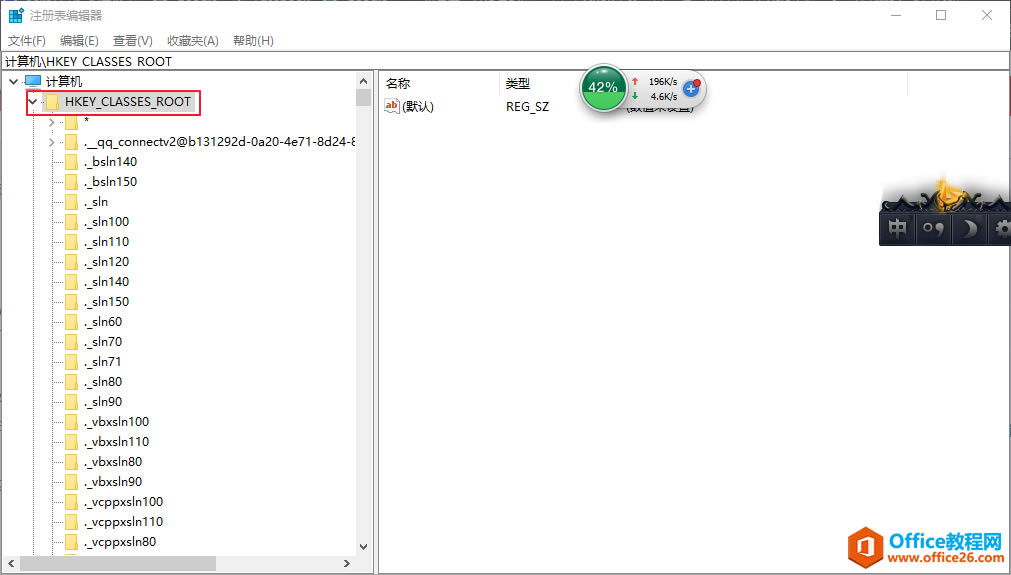This screenshot has height=575, width=1011.
Task: Click the ._bsln140 folder icon
Action: point(72,162)
